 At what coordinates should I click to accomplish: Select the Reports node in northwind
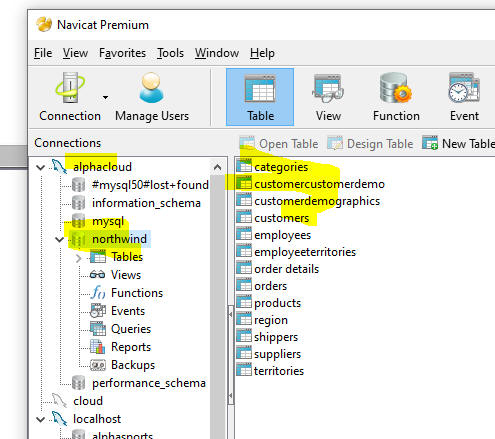click(131, 347)
